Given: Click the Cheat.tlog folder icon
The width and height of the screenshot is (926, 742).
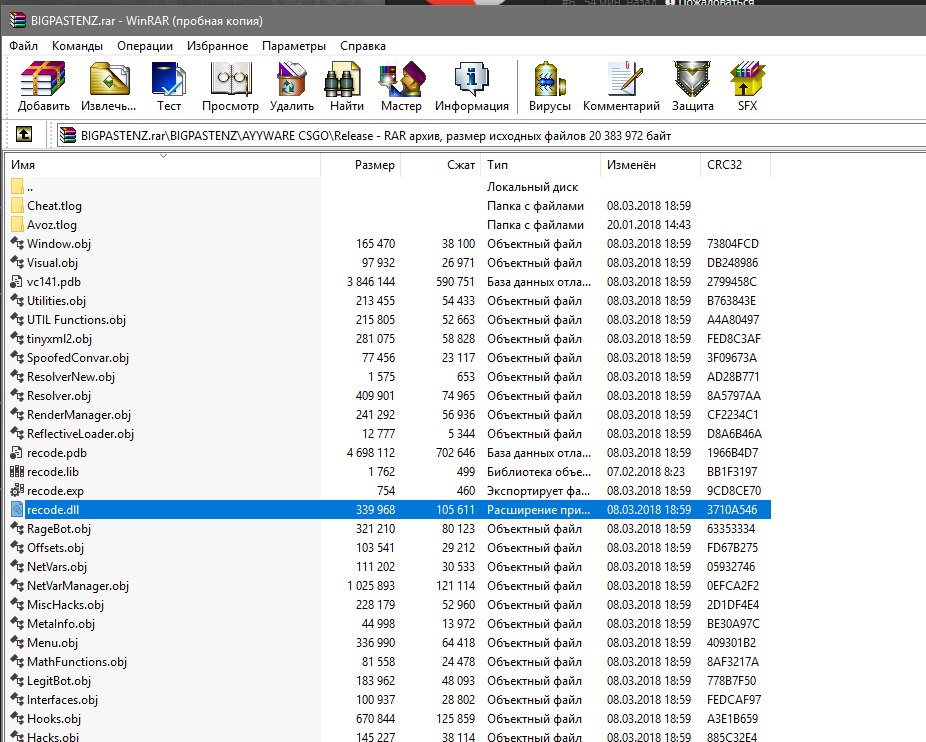Looking at the screenshot, I should tap(17, 206).
